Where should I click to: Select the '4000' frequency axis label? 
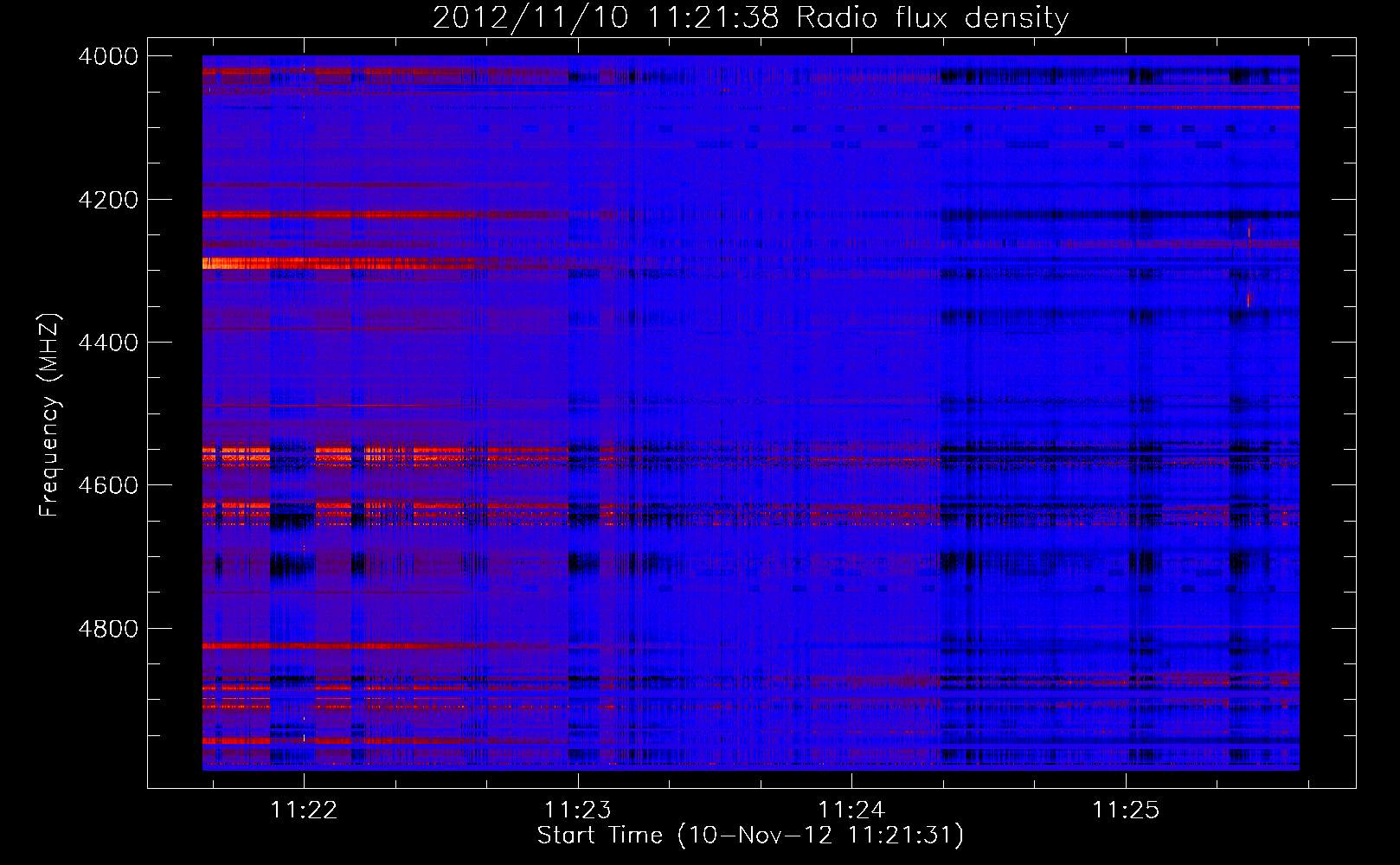(108, 56)
